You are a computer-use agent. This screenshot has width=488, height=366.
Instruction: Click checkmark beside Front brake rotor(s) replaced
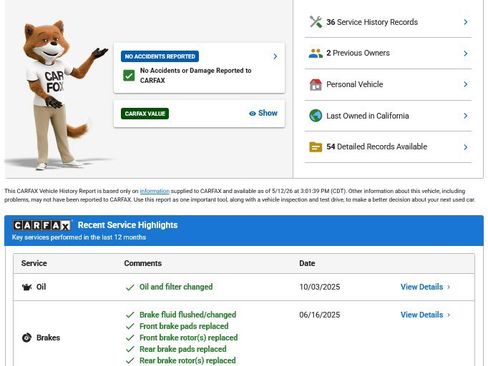point(130,338)
